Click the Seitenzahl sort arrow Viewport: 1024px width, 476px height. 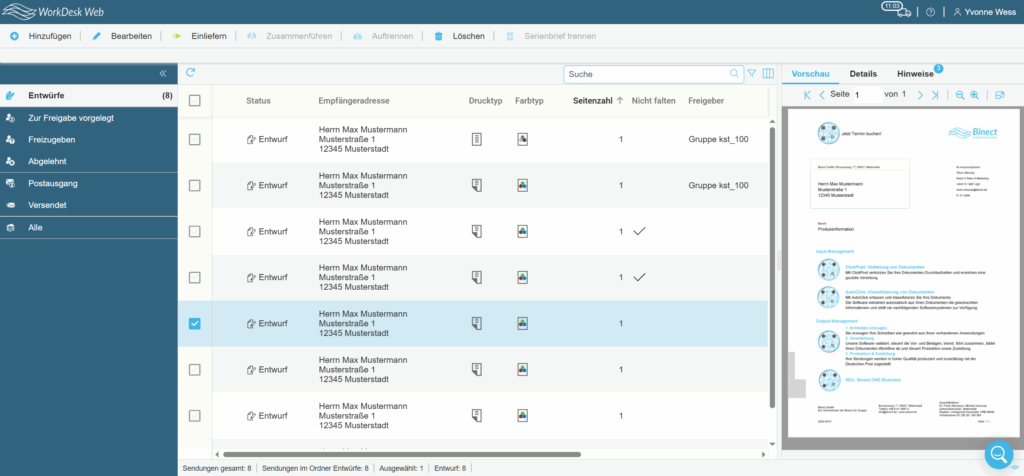(620, 101)
